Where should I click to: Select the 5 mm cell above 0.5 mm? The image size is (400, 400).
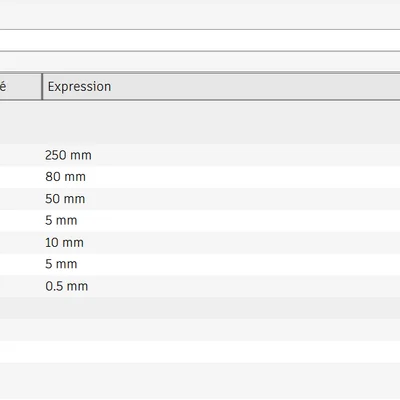point(221,264)
